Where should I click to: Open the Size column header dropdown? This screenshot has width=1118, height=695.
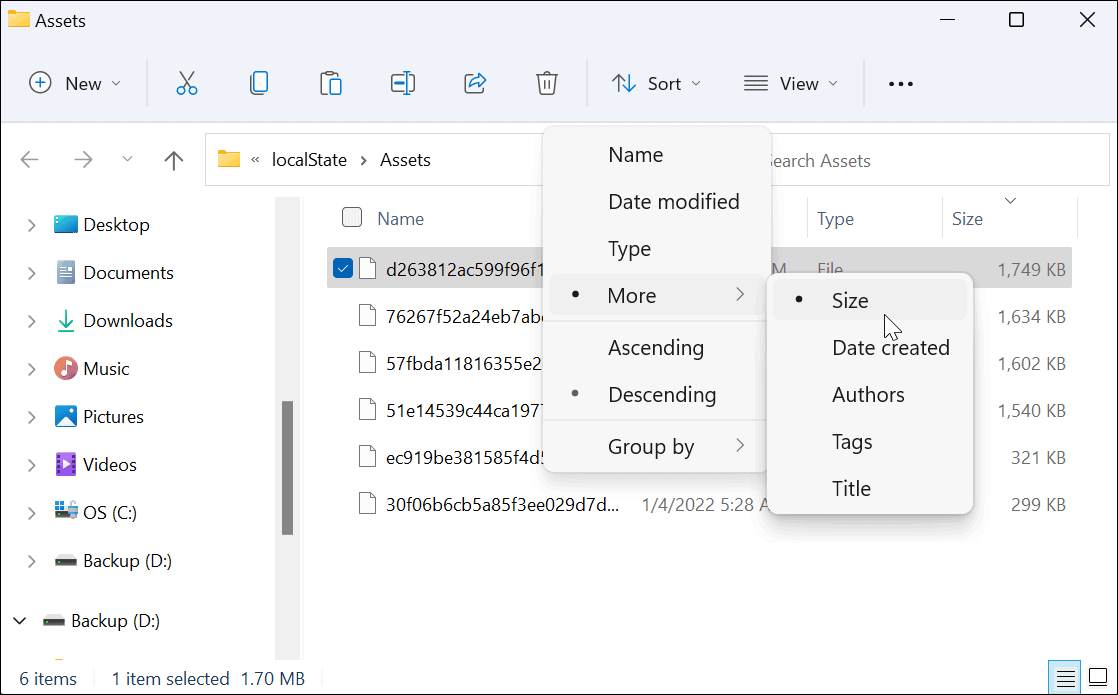[x=1010, y=200]
